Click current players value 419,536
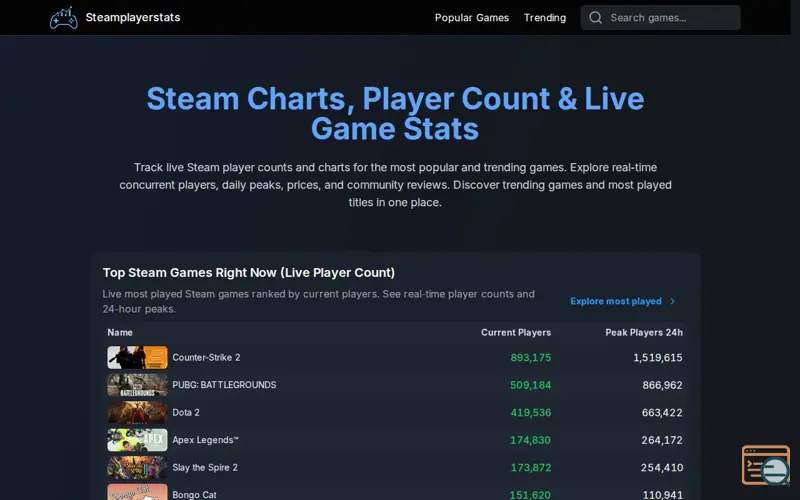Viewport: 800px width, 500px height. pyautogui.click(x=531, y=413)
